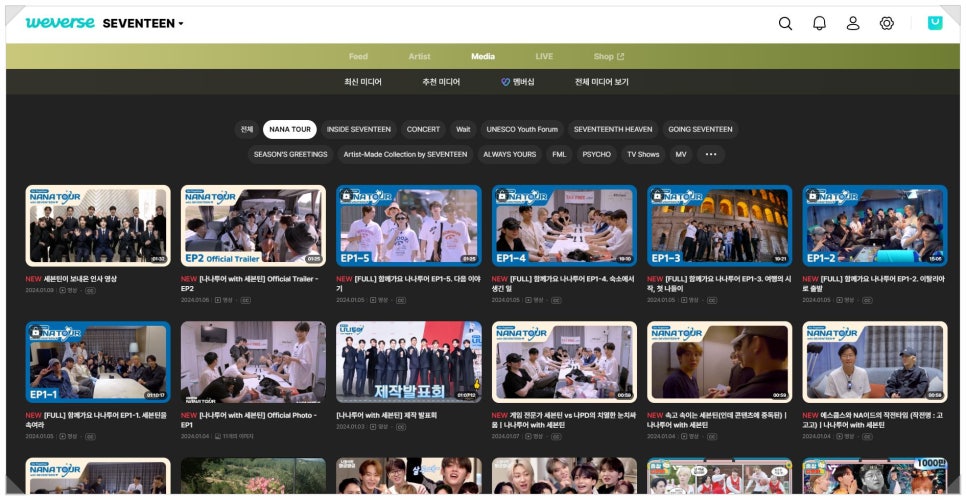Select the INSIDE SEVENTEEN filter chip
The height and width of the screenshot is (500, 966).
pos(359,129)
